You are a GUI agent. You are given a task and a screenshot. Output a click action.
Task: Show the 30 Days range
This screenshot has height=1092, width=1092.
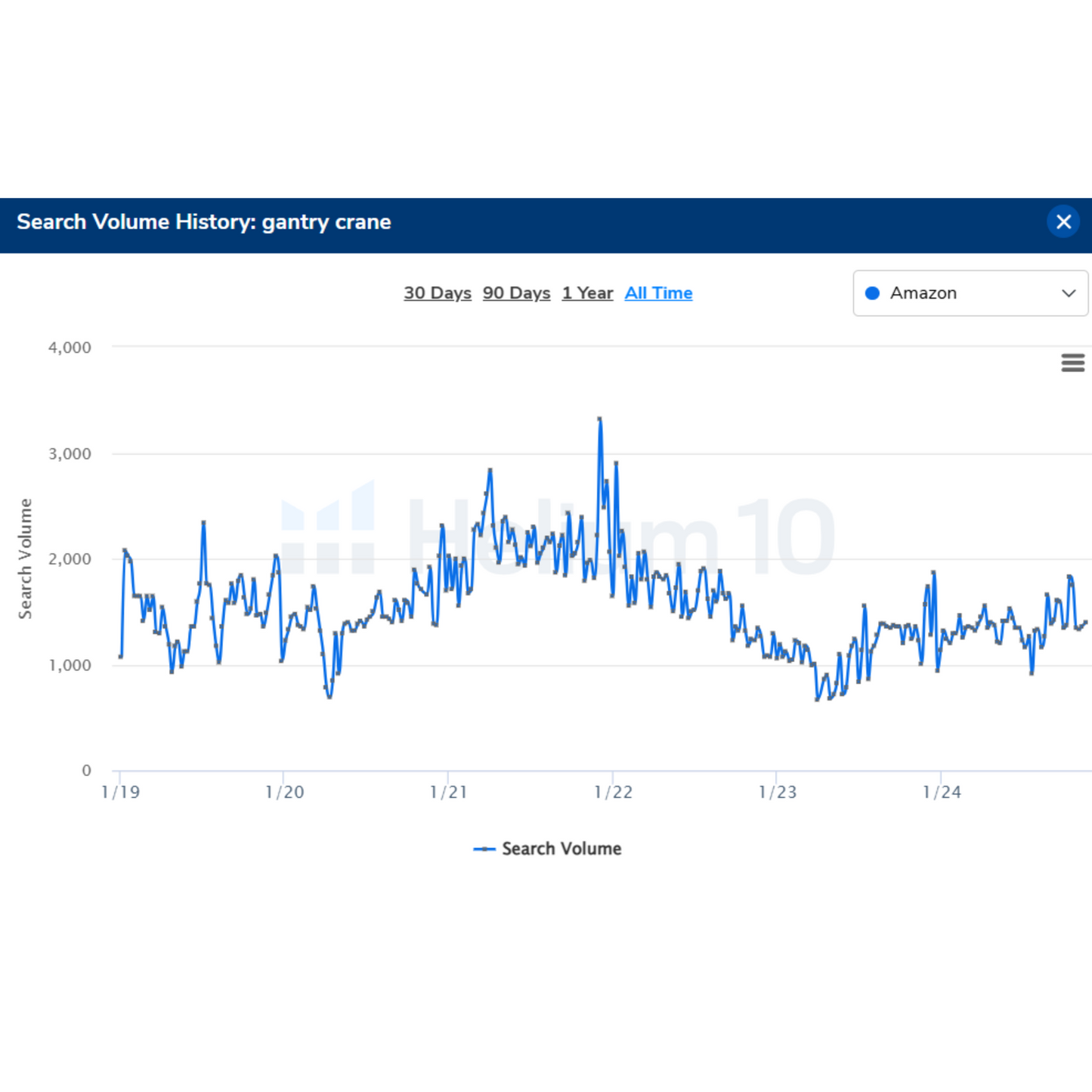click(438, 293)
